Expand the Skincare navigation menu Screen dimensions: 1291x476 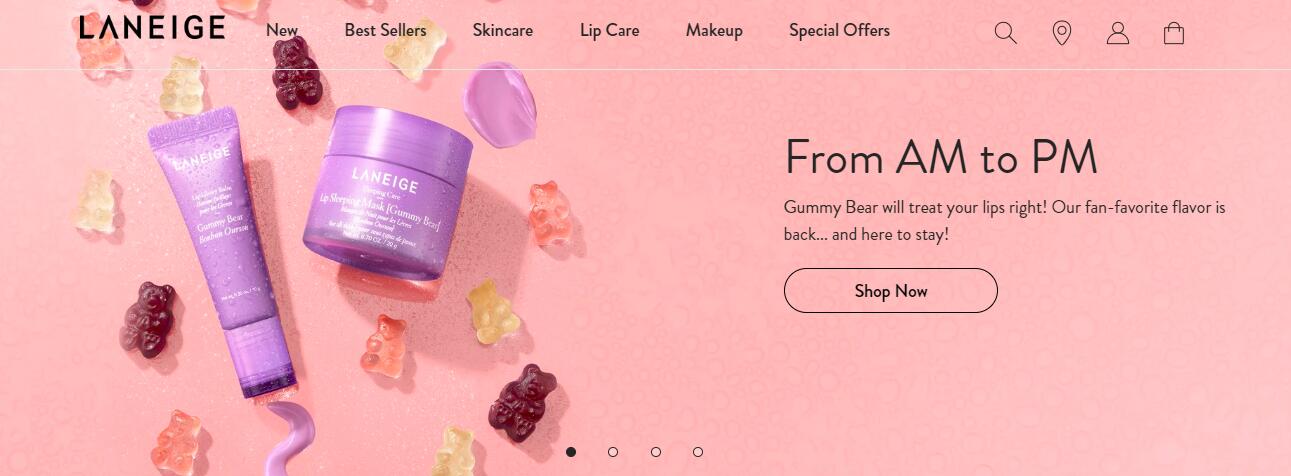click(503, 30)
